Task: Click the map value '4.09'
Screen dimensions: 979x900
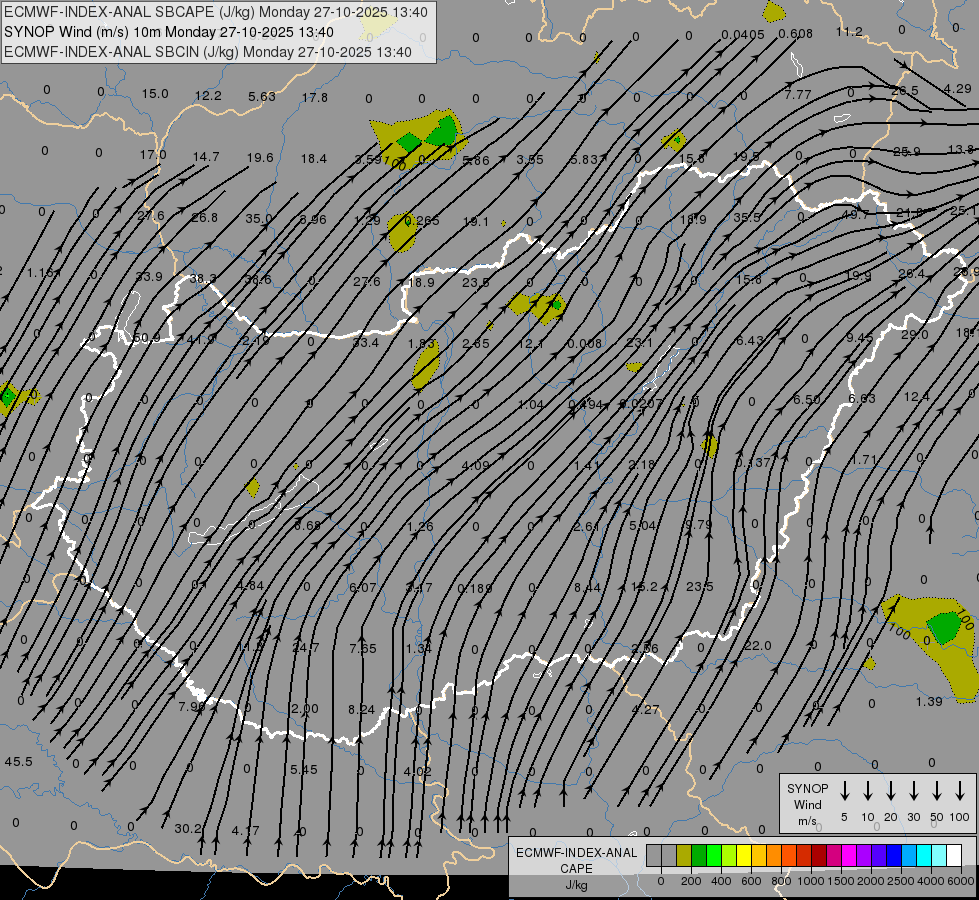Action: (476, 465)
